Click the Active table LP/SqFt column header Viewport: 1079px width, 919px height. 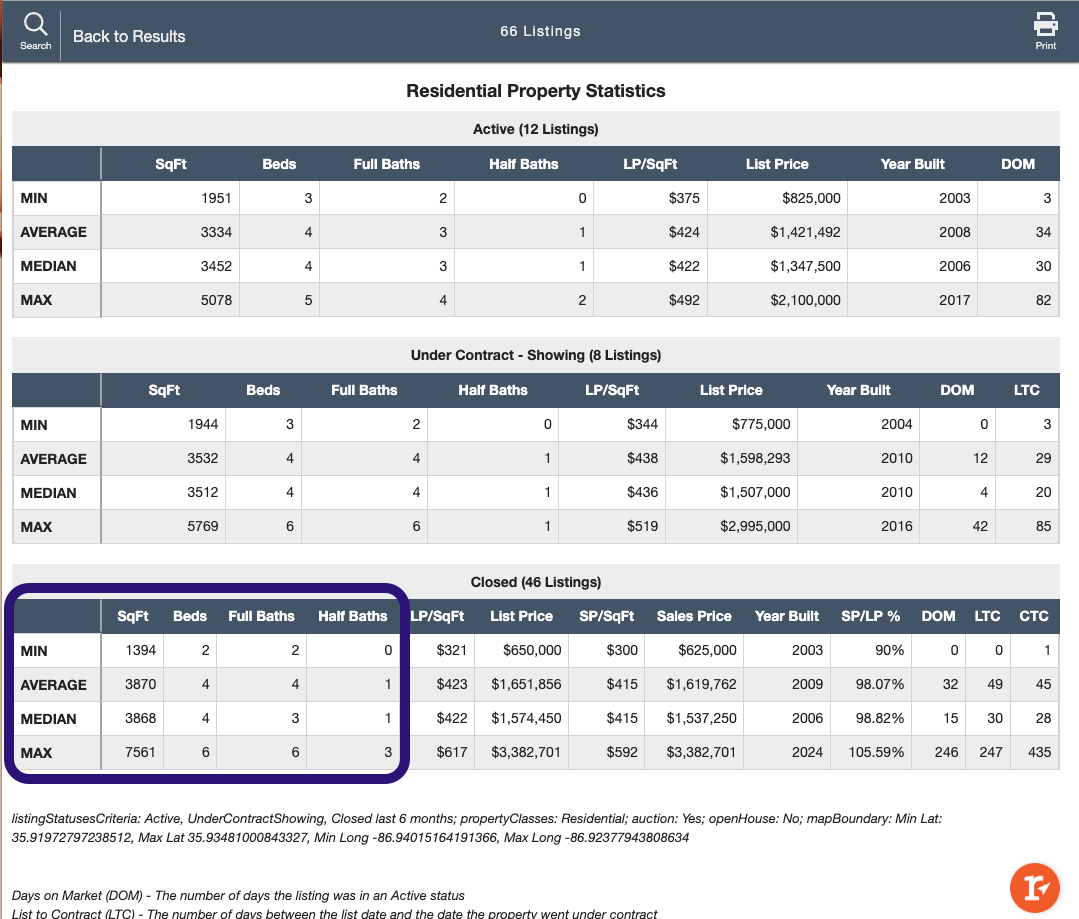click(x=650, y=164)
